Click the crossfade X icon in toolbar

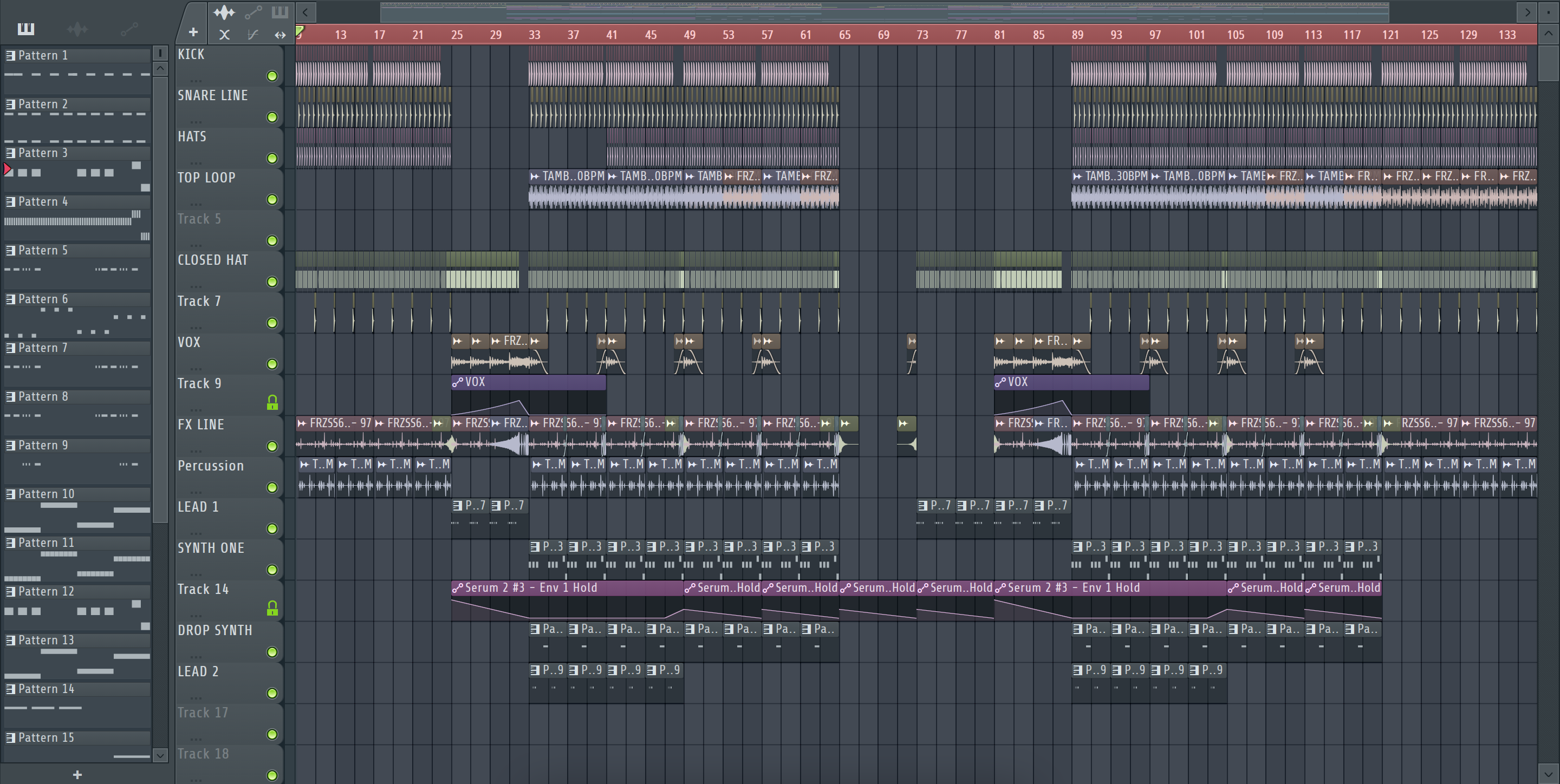tap(224, 35)
